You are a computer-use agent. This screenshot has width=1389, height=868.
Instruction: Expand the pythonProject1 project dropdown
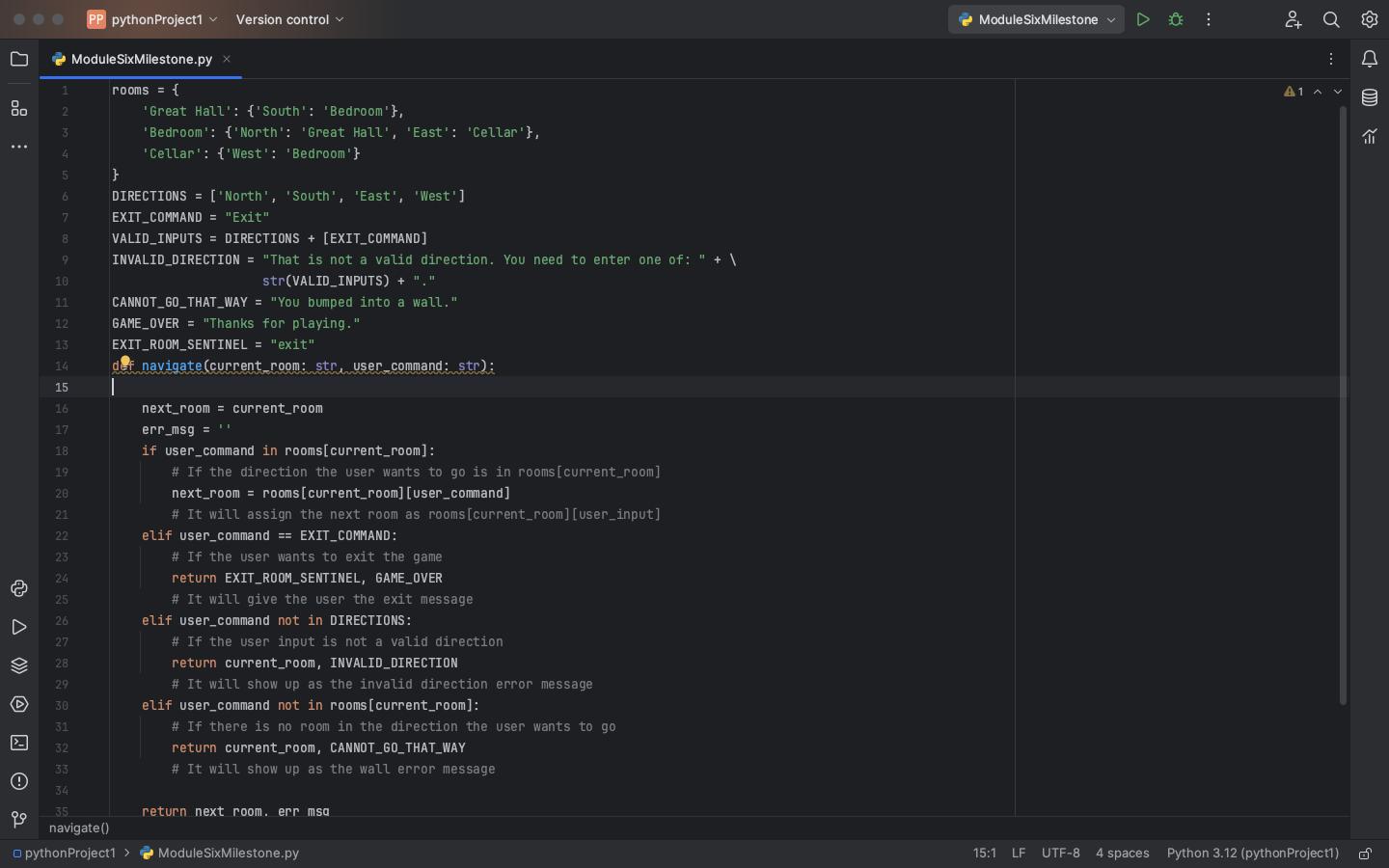[x=153, y=19]
